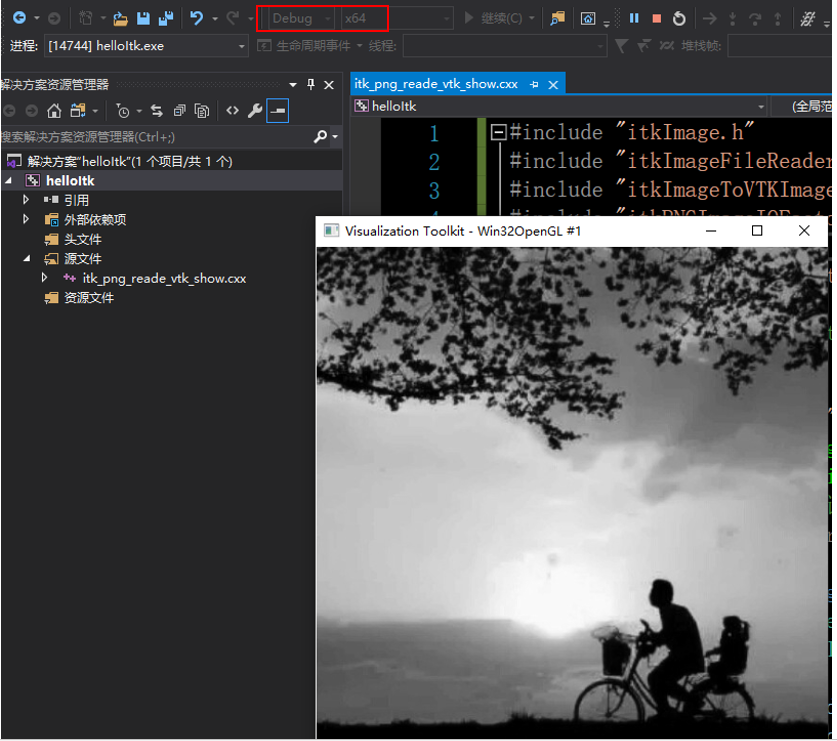Click the Step Out debug icon

777,19
